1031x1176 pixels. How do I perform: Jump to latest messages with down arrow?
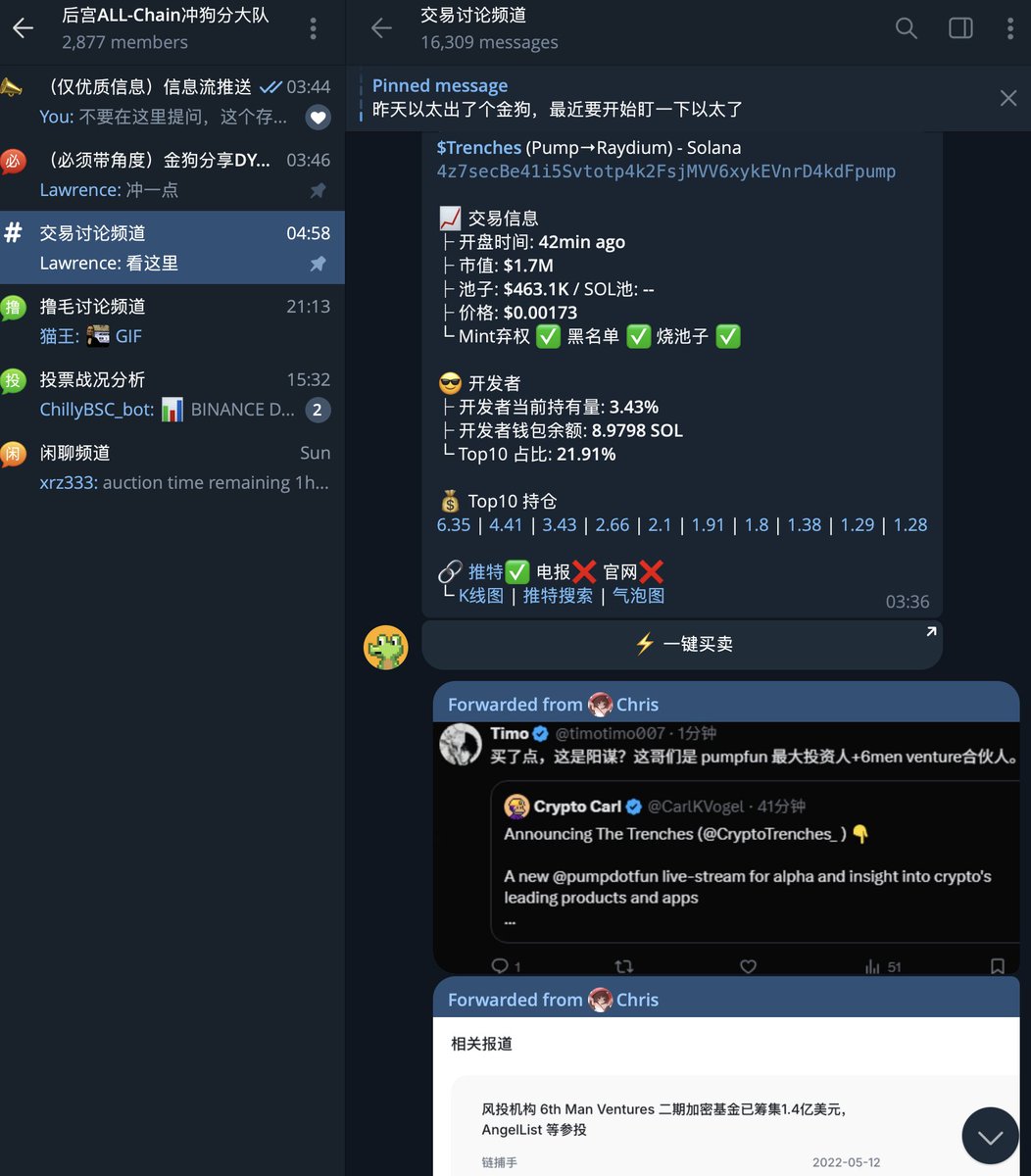tap(990, 1136)
